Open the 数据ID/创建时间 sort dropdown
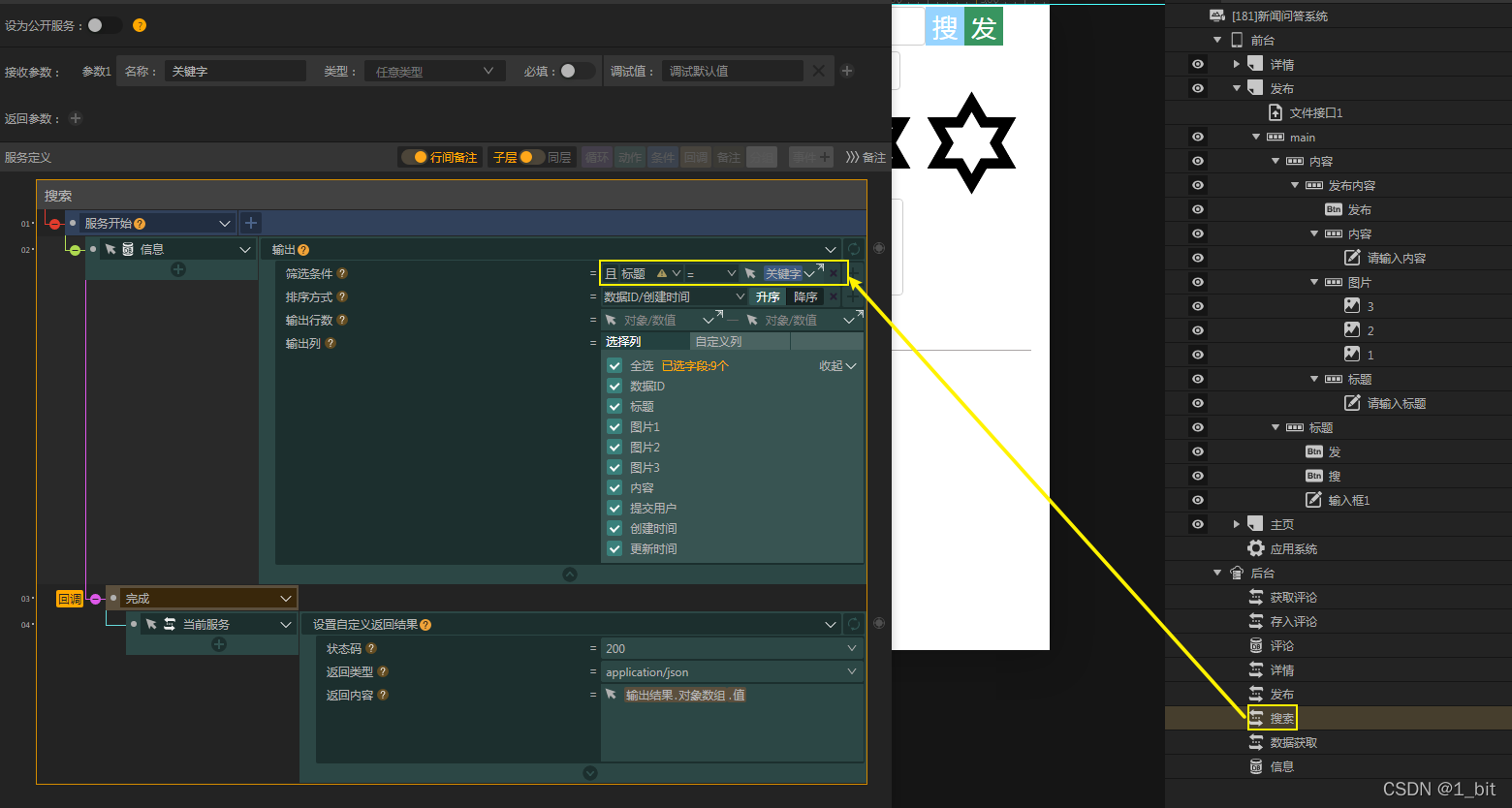1512x808 pixels. point(675,296)
